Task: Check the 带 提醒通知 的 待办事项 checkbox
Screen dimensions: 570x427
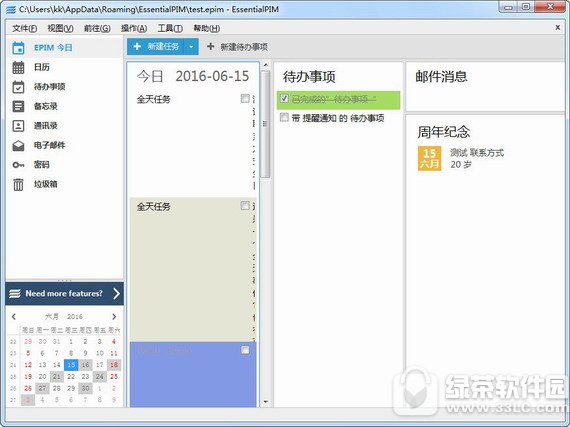Action: [284, 117]
